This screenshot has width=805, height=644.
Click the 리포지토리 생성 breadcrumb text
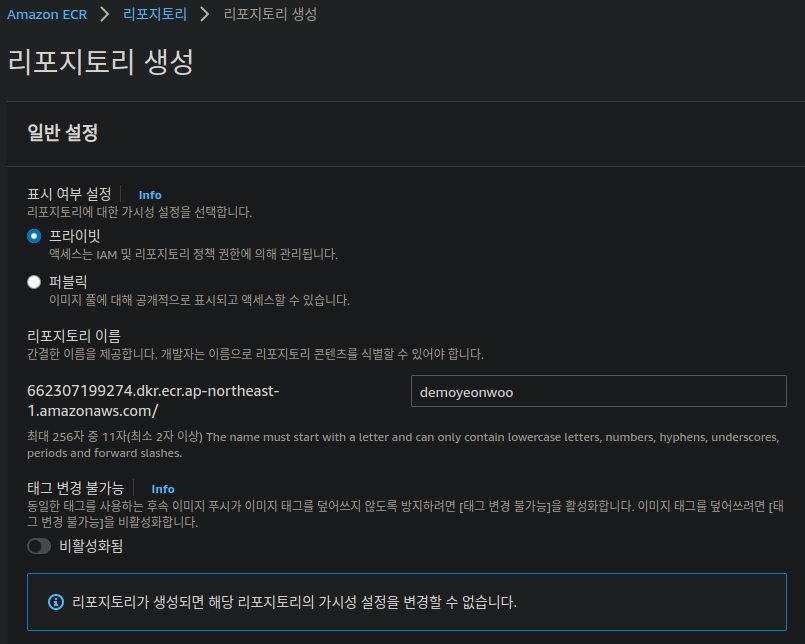(x=270, y=14)
